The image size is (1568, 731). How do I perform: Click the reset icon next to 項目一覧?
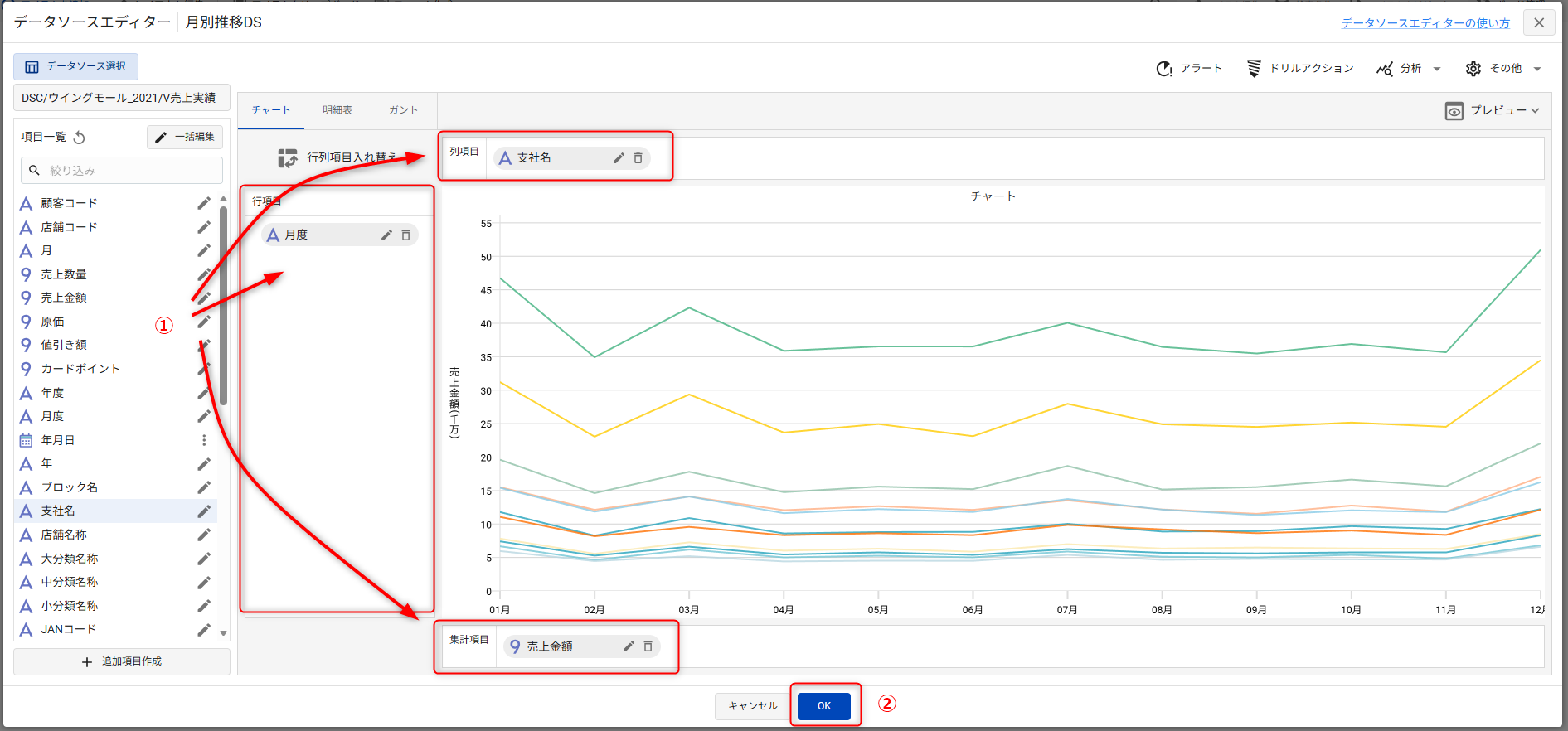80,138
